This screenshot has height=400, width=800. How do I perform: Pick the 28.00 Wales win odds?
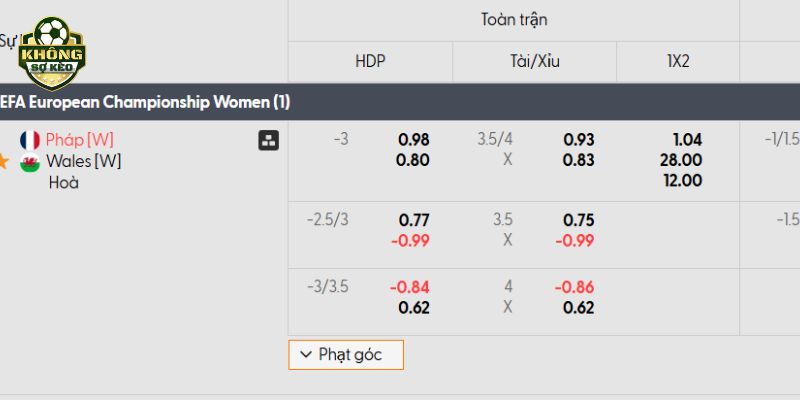[x=681, y=160]
